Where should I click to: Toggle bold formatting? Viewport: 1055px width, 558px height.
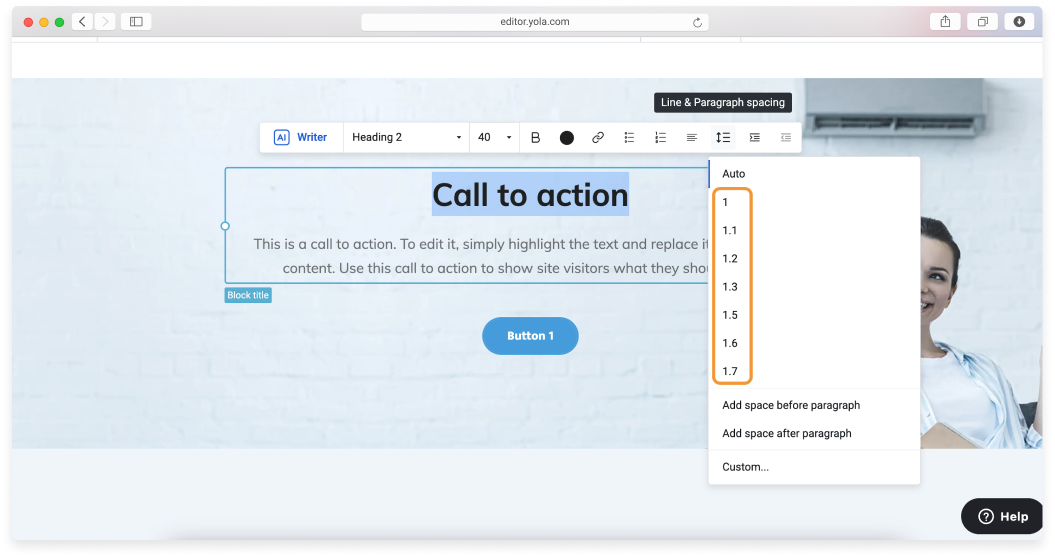[535, 137]
